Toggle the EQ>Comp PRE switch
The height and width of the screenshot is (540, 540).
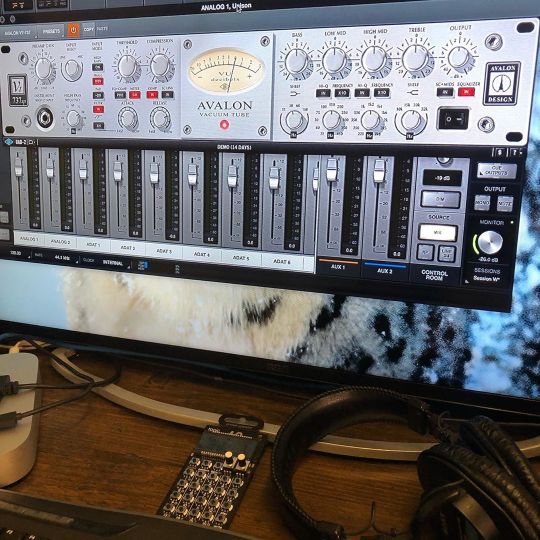pyautogui.click(x=120, y=95)
